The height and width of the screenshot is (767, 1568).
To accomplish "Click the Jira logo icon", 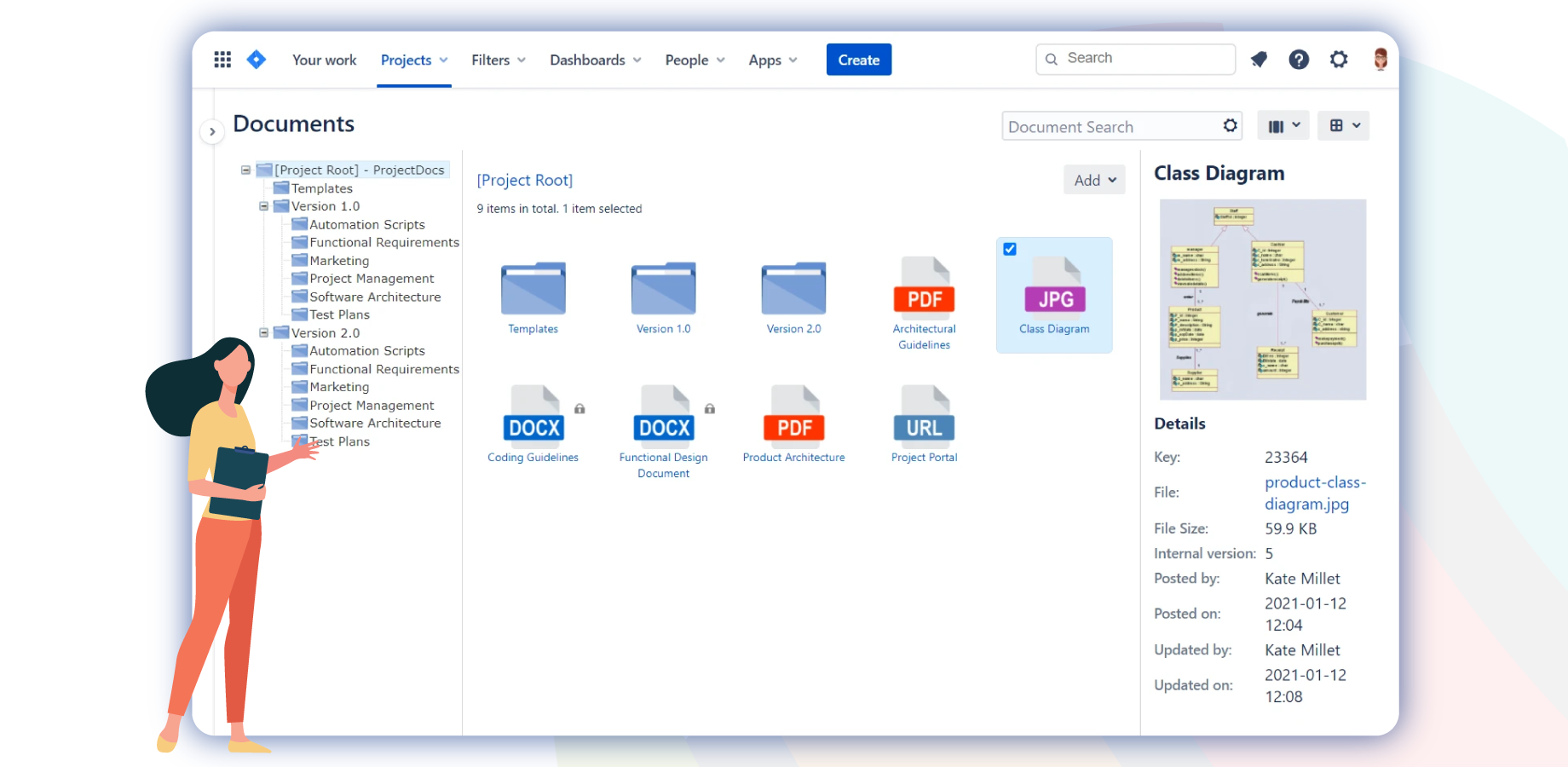I will click(257, 60).
